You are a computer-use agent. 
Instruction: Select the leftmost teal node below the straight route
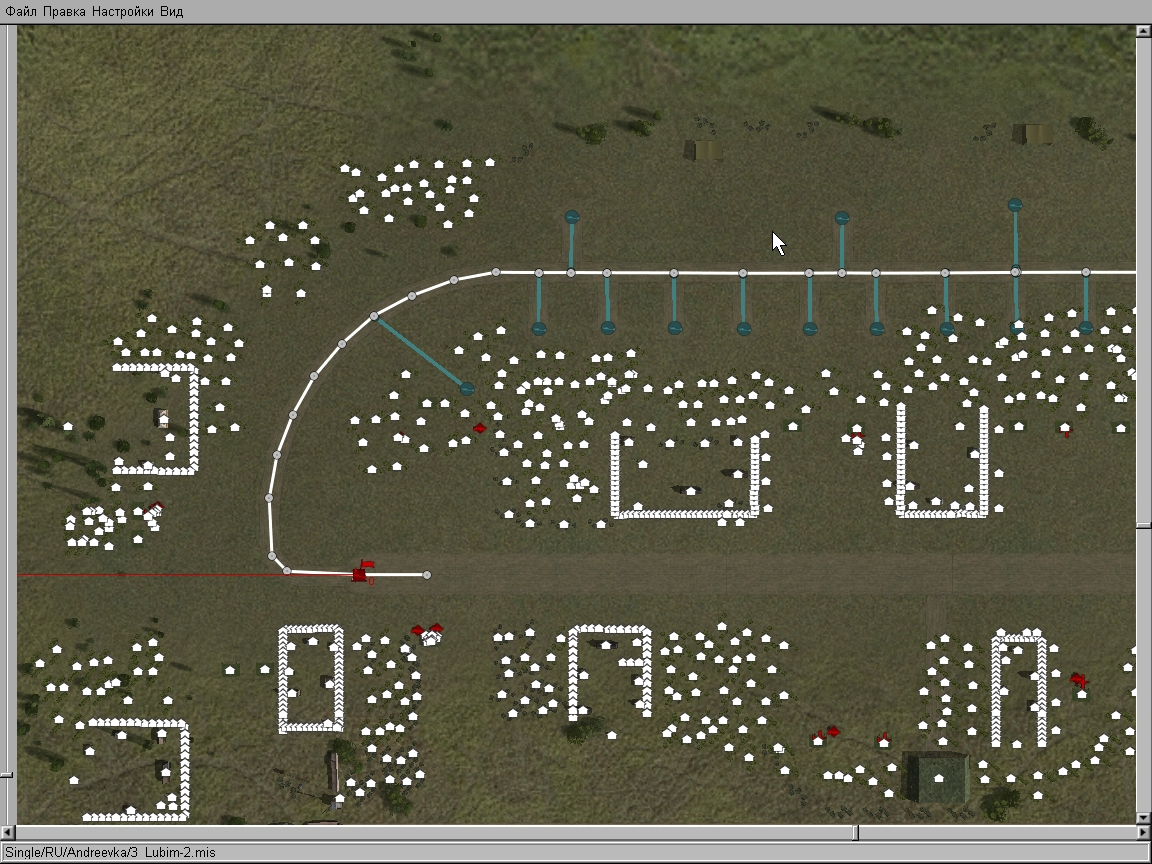click(x=539, y=328)
